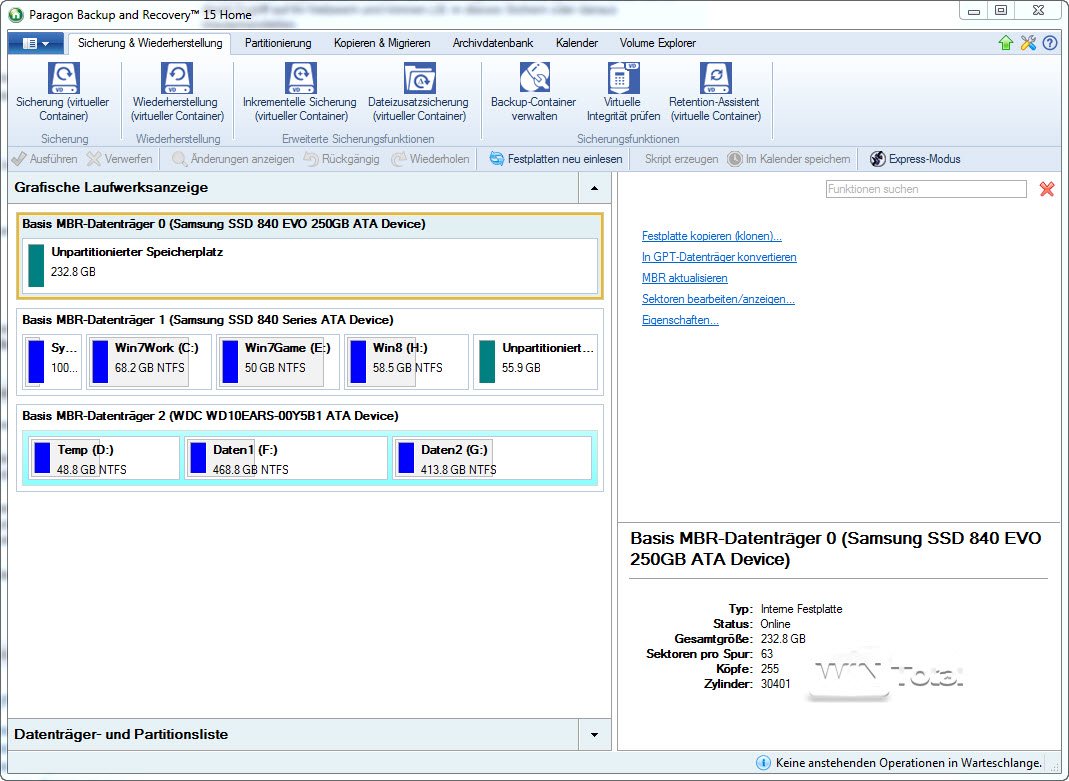Image resolution: width=1069 pixels, height=781 pixels.
Task: Open Backup-Container verwalten
Action: click(533, 79)
